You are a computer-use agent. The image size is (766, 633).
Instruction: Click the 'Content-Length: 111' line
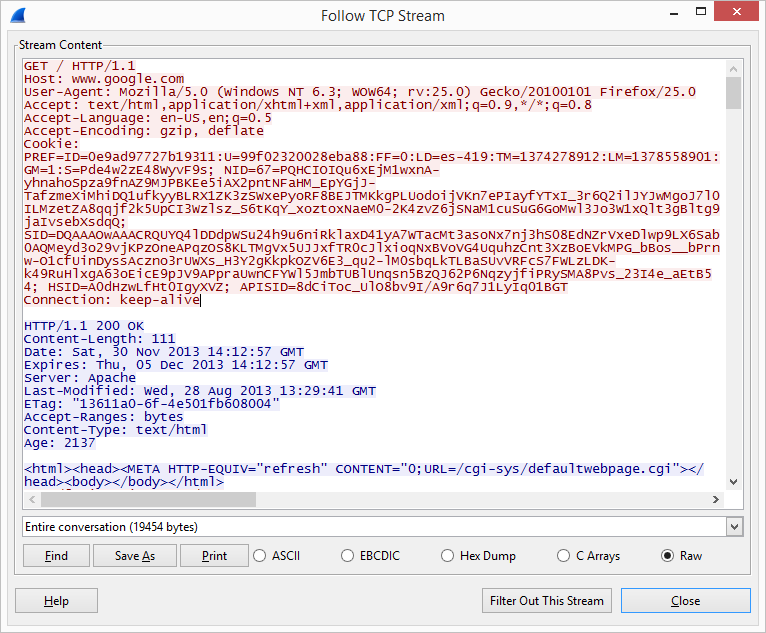click(x=100, y=339)
